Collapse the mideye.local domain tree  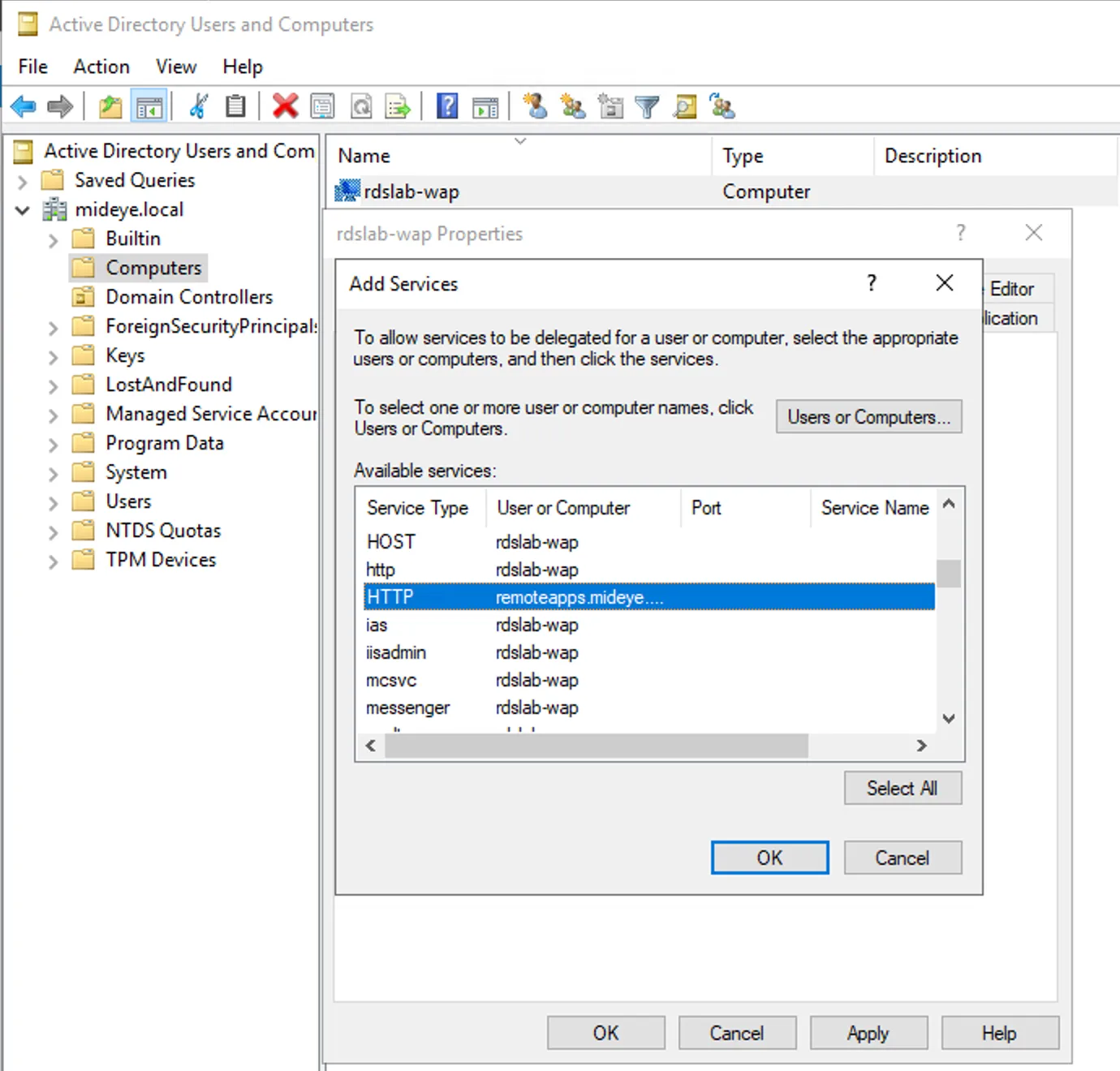point(22,209)
